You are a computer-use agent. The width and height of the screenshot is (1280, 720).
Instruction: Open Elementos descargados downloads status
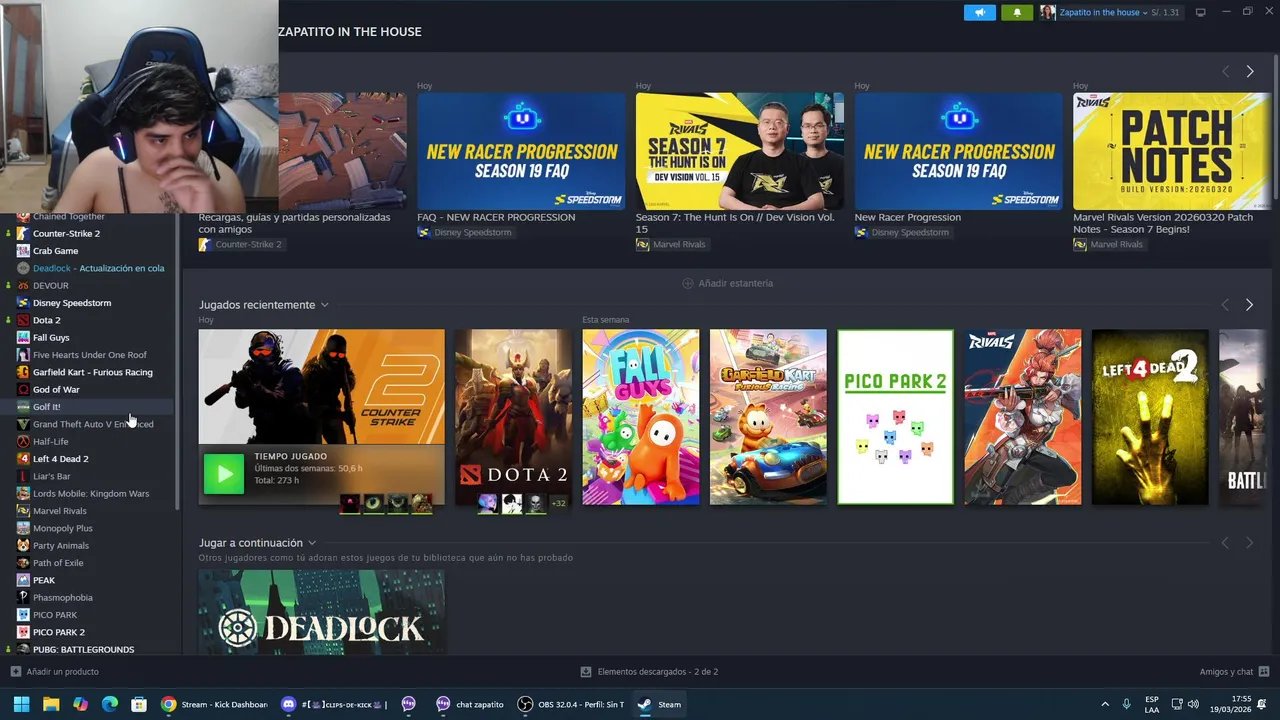650,672
